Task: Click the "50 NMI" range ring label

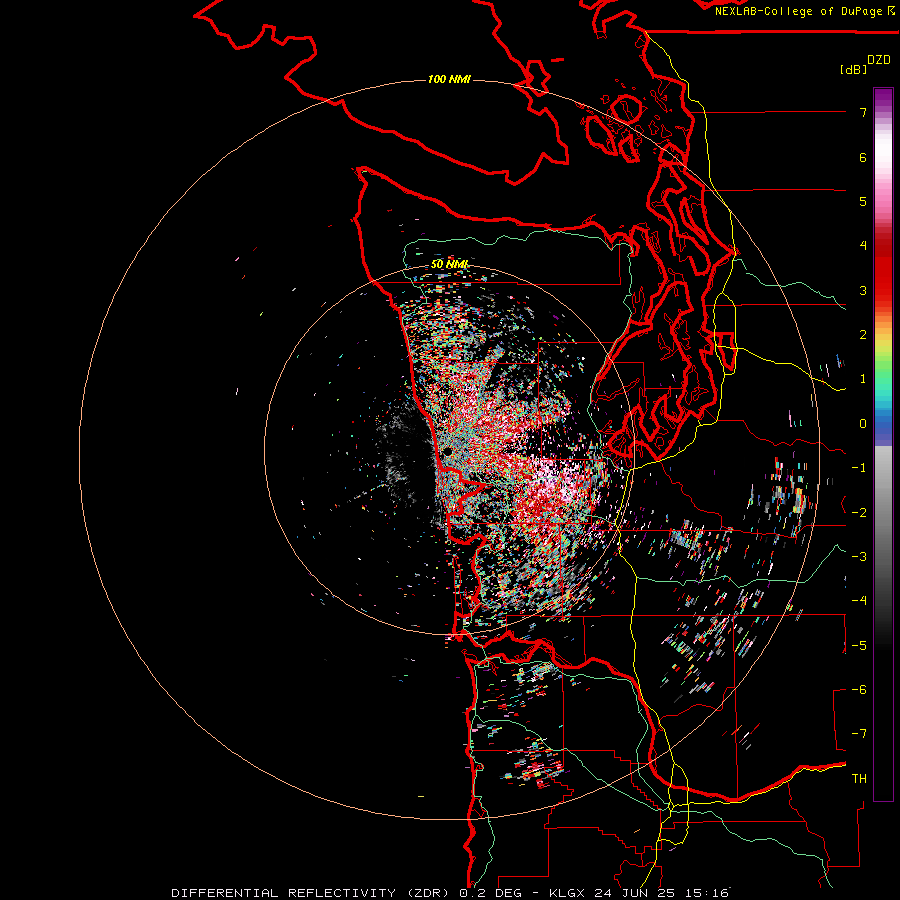Action: point(449,264)
